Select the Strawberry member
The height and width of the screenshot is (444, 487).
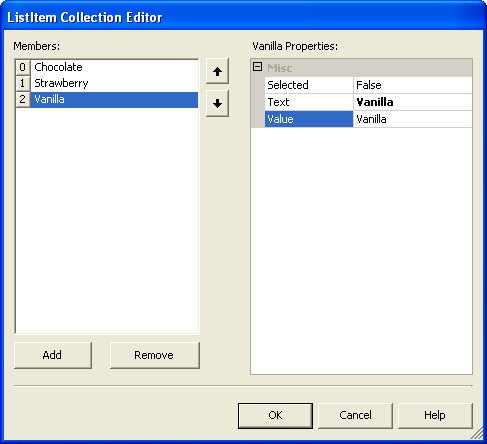tap(114, 83)
